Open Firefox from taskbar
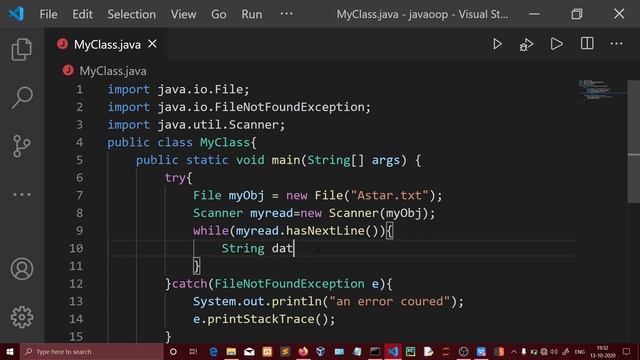640x360 pixels. pos(303,351)
